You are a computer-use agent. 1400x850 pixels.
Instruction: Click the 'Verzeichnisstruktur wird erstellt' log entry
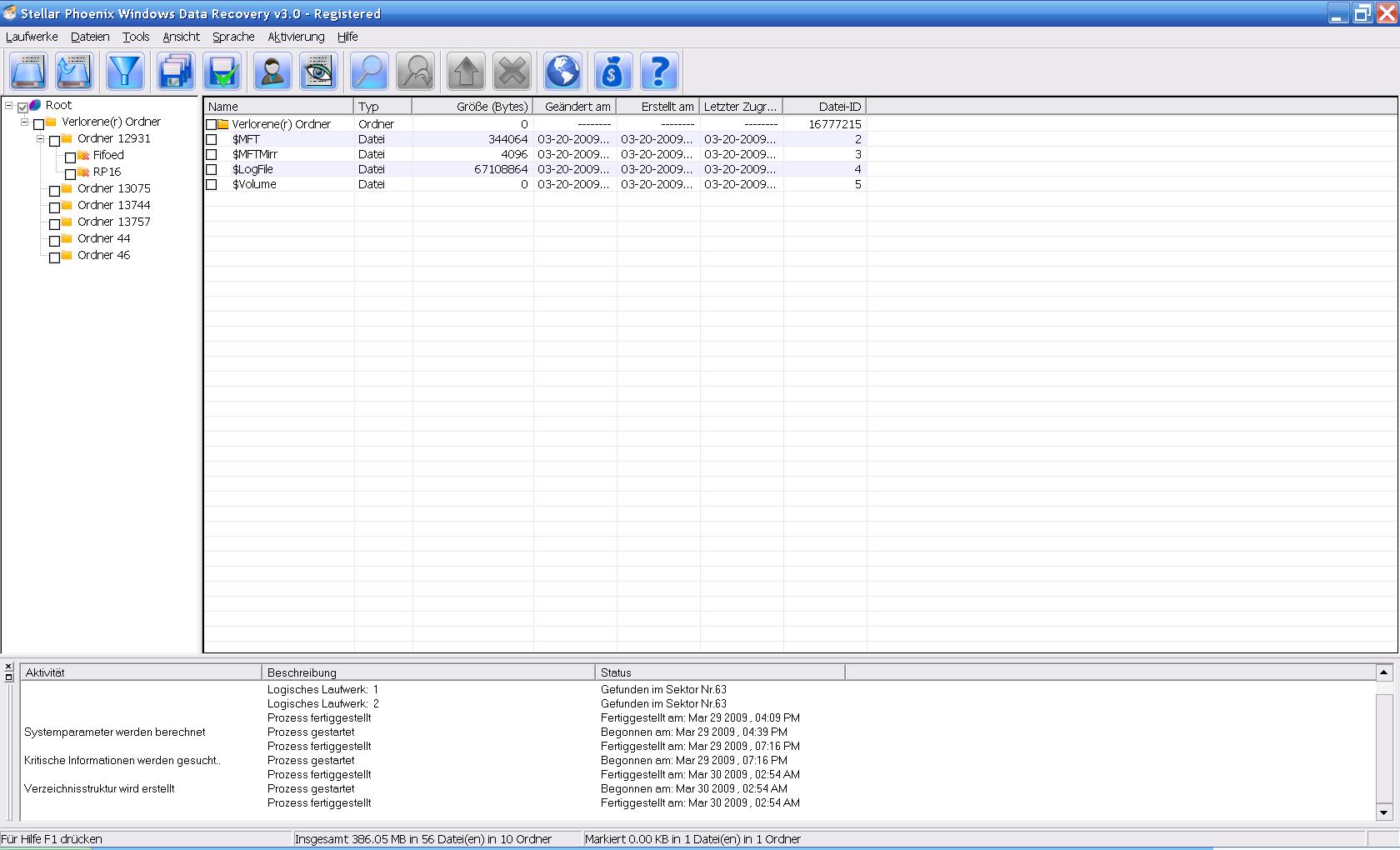pyautogui.click(x=99, y=789)
